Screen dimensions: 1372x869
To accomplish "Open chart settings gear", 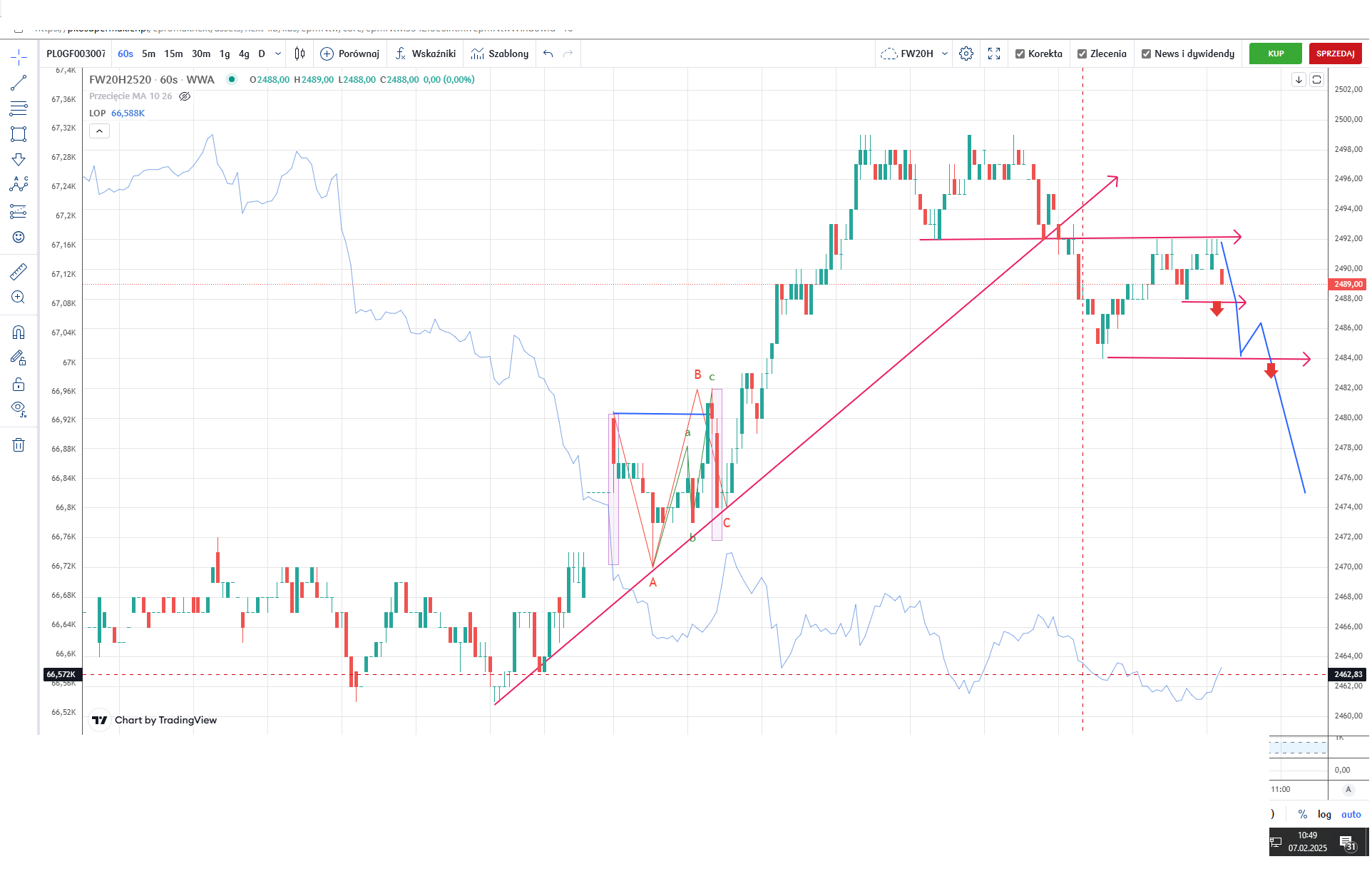I will pyautogui.click(x=966, y=54).
